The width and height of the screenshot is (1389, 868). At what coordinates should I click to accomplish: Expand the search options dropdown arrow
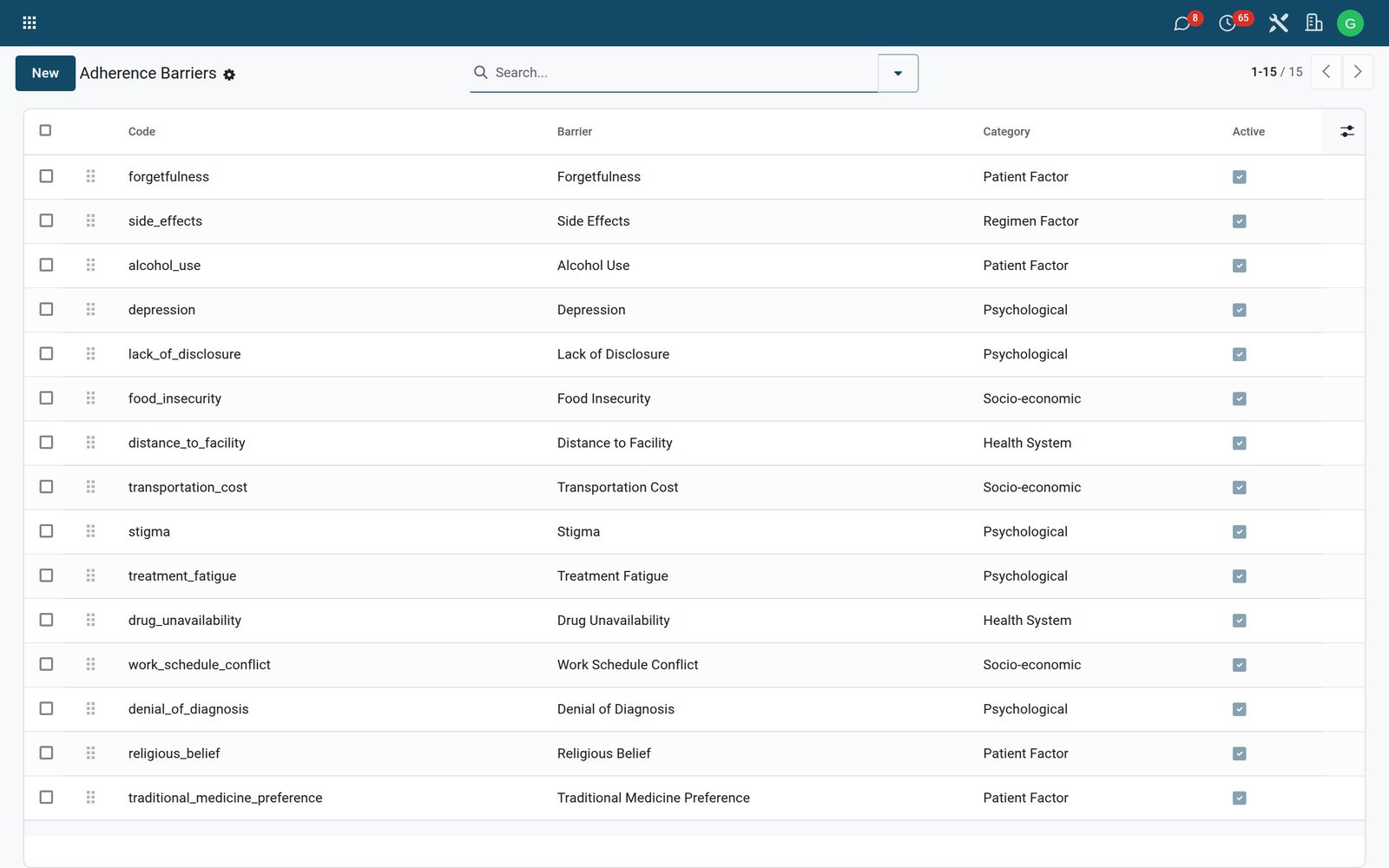(898, 73)
